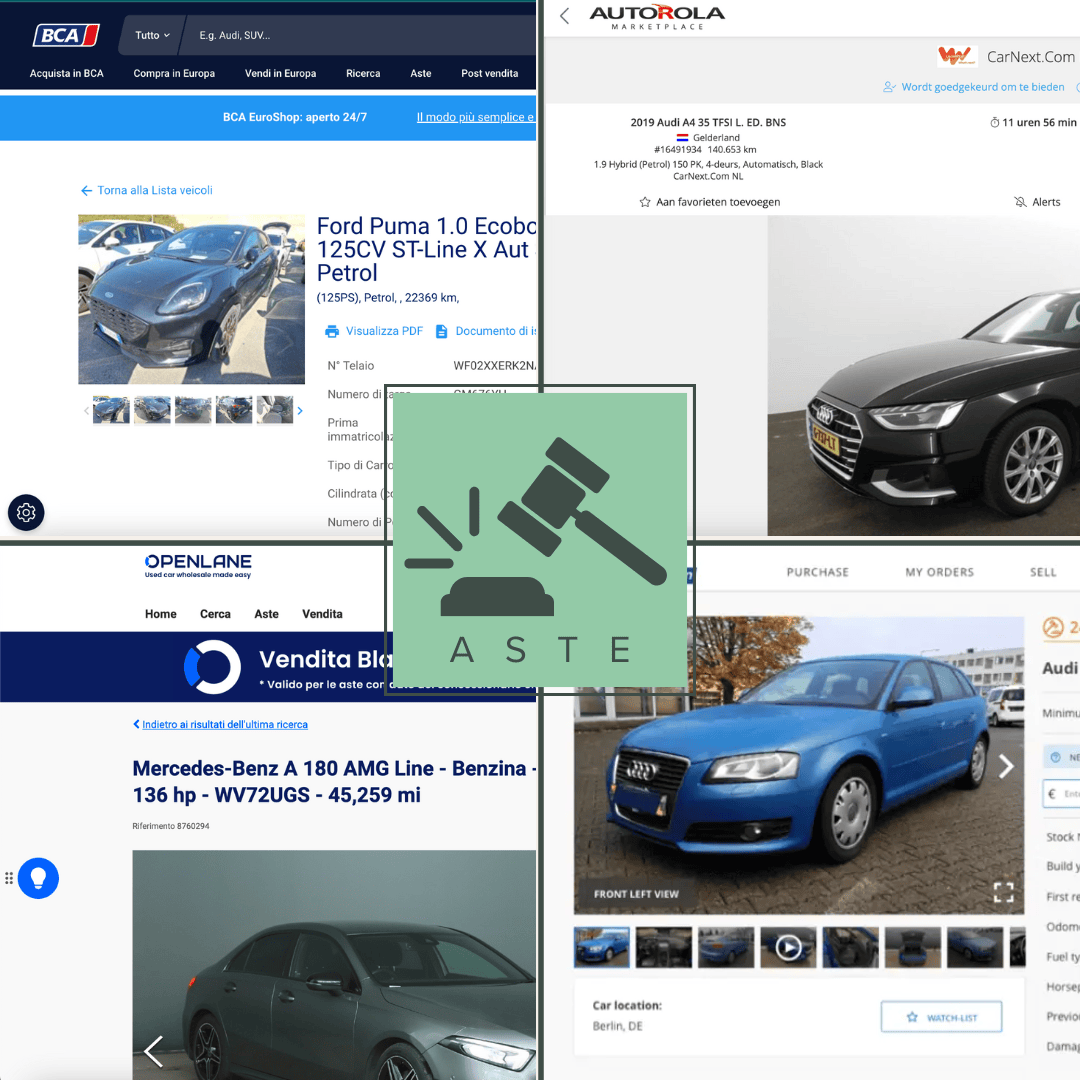
Task: Click the OPENLANE logo
Action: click(198, 566)
